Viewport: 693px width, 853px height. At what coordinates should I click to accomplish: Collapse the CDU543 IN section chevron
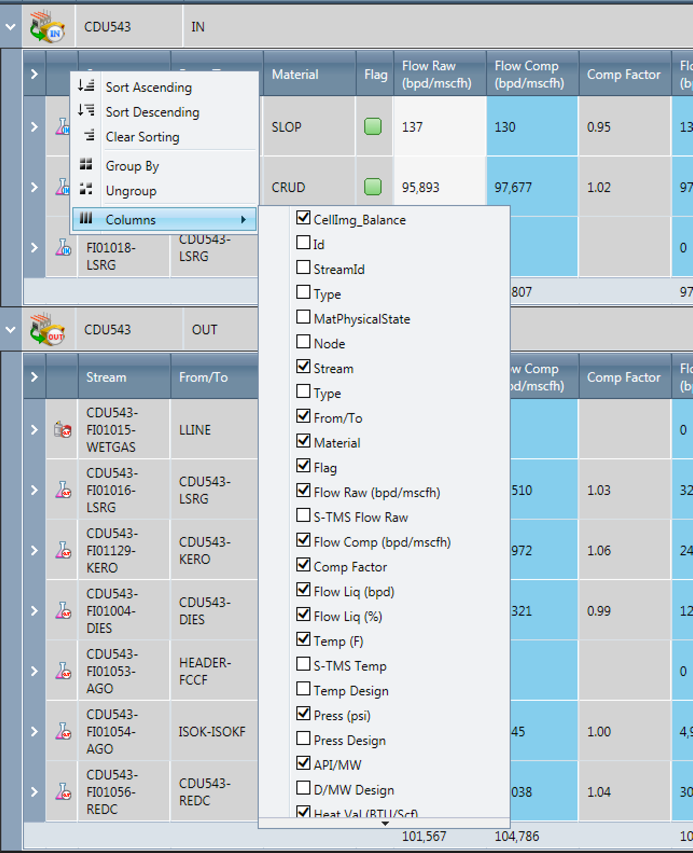click(11, 27)
